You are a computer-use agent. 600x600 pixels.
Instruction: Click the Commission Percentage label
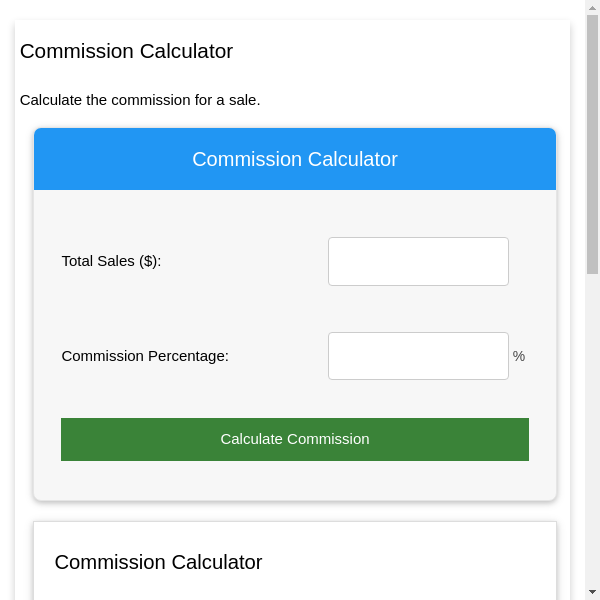[145, 356]
